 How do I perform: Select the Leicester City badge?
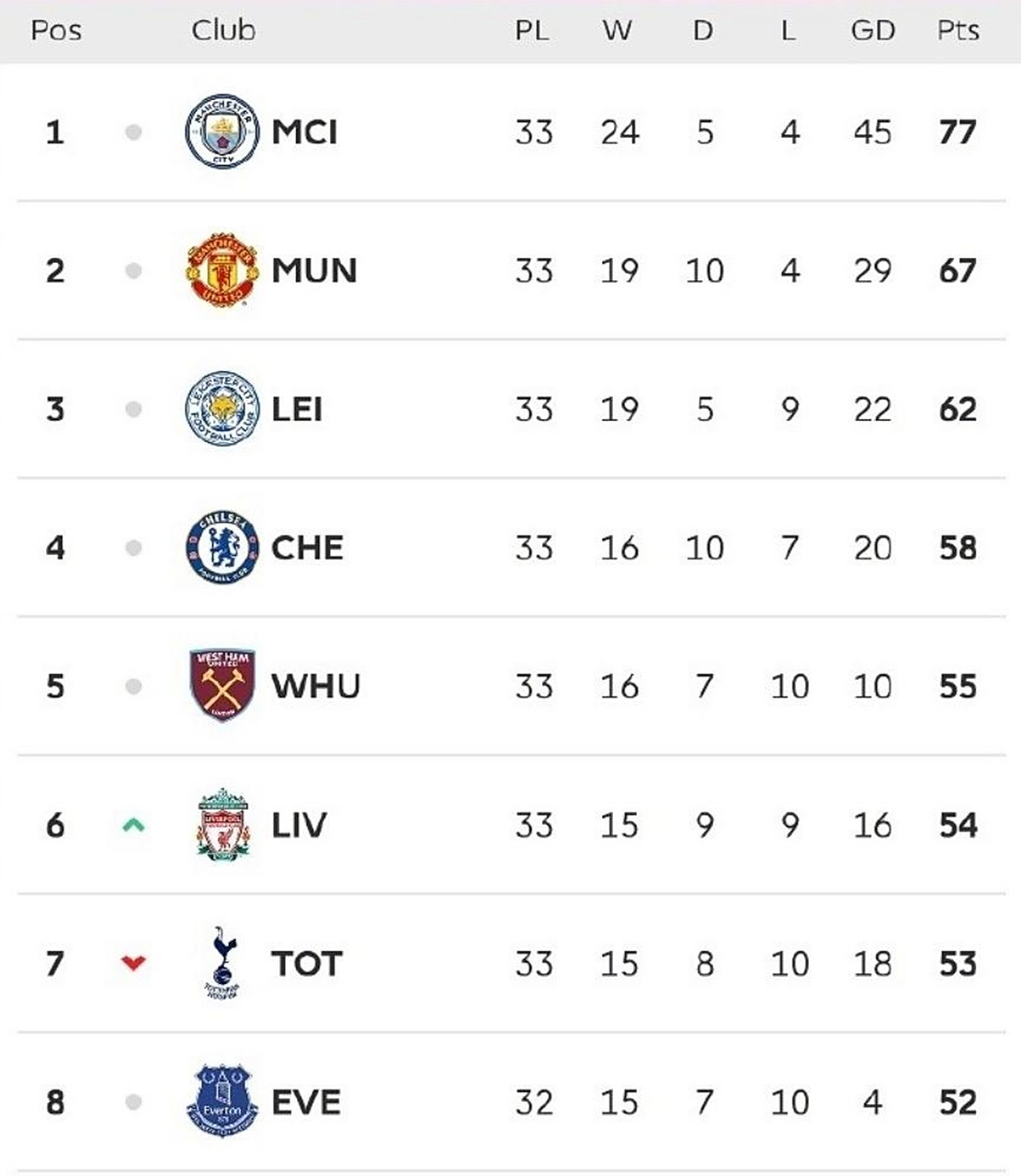click(x=222, y=409)
